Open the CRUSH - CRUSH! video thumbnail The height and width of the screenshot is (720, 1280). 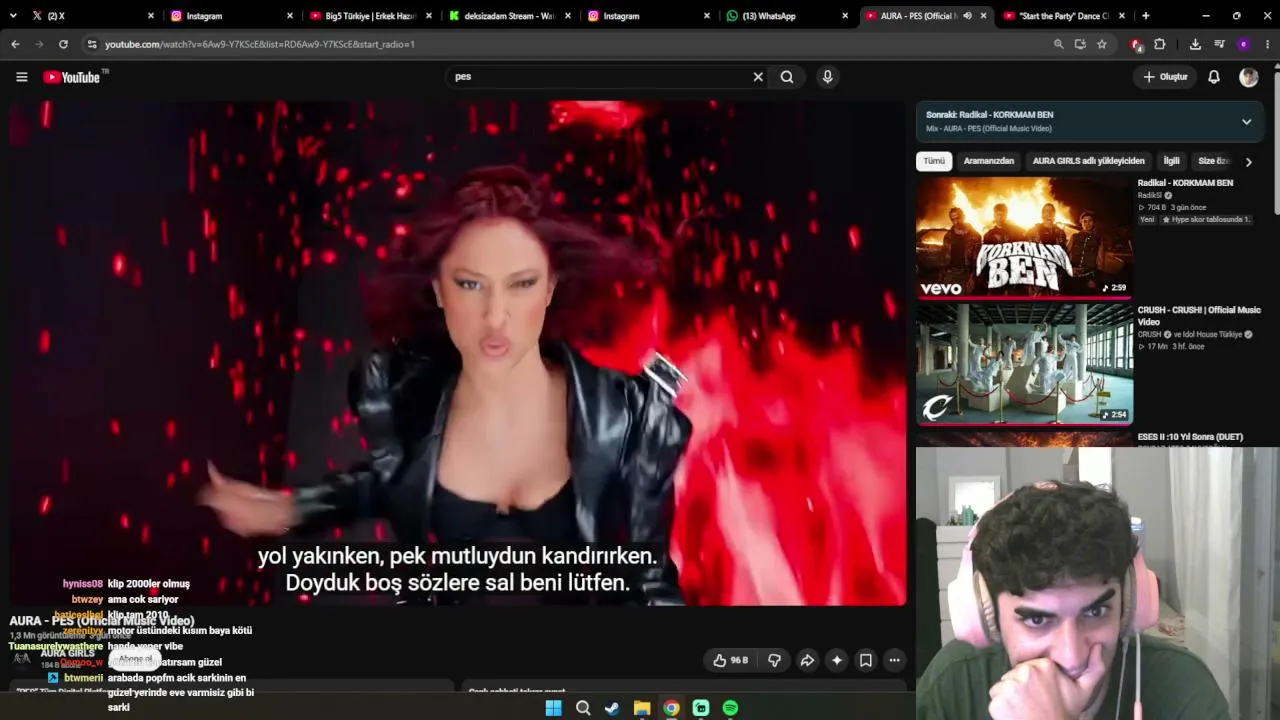[x=1024, y=364]
